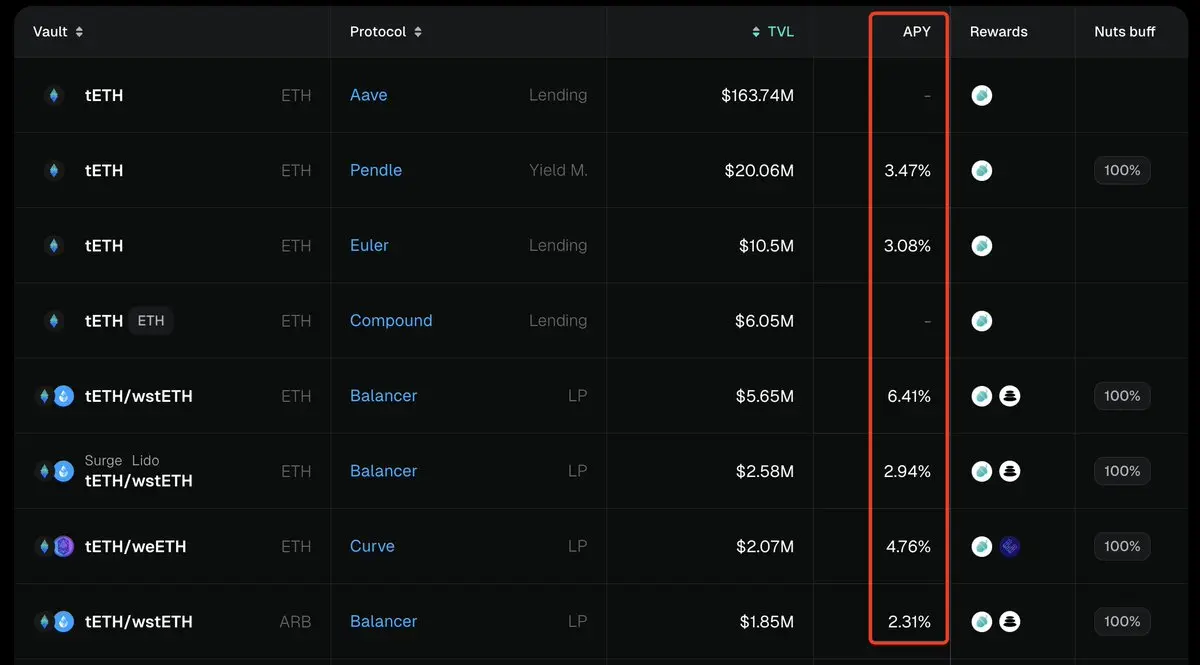Click the APY column header
Viewport: 1200px width, 665px height.
(x=917, y=32)
